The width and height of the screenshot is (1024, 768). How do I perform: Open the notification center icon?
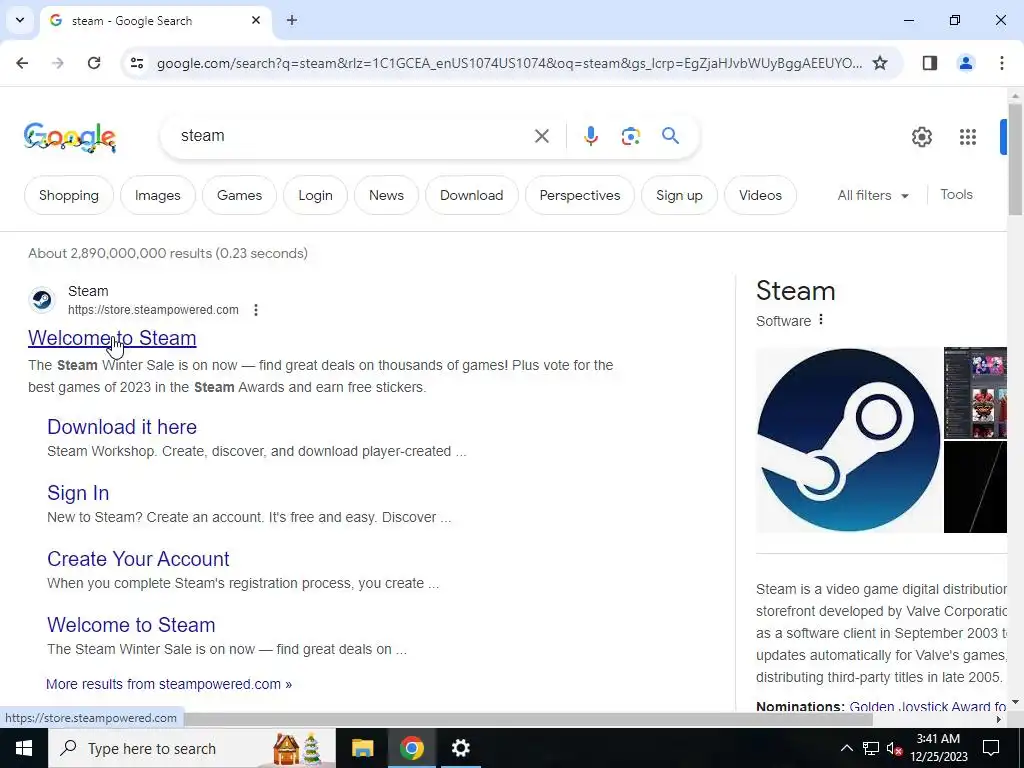point(991,748)
